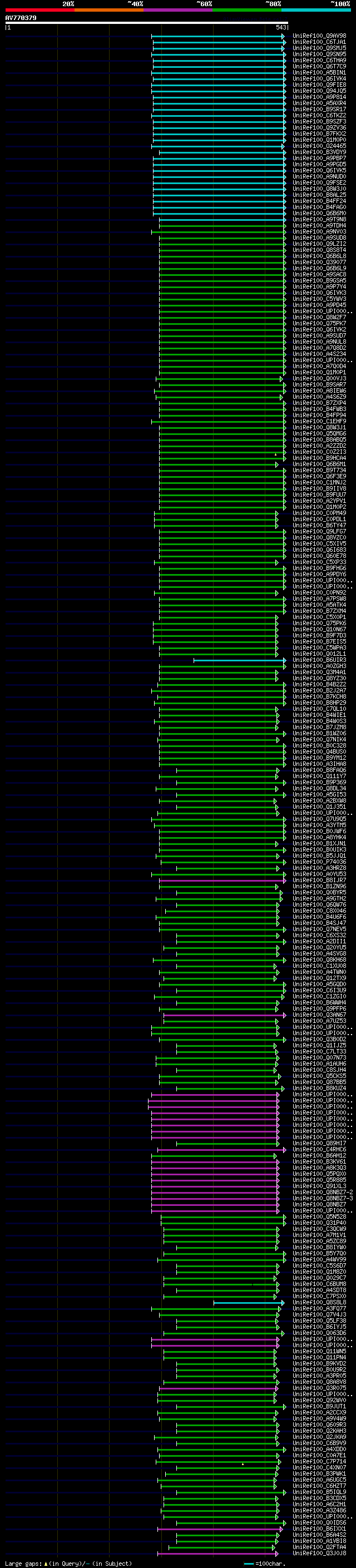356x1568 pixels.
Task: Select the label UniRef100_Q7U9Q5
Action: (319, 819)
